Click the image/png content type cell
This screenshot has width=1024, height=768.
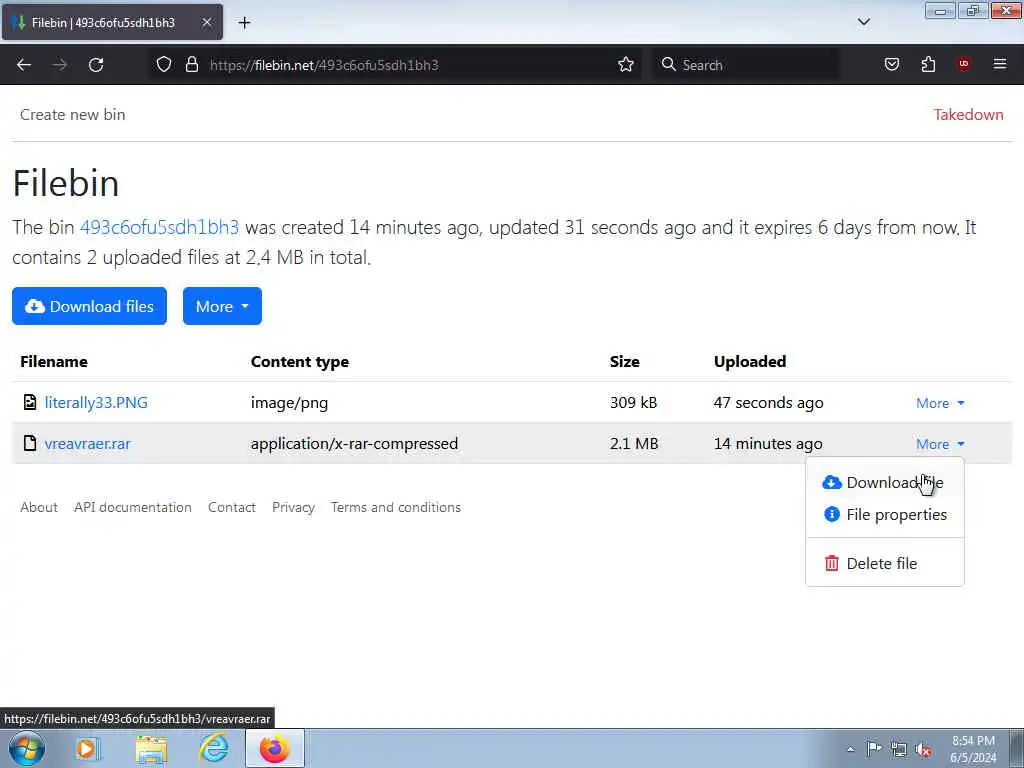(x=289, y=402)
